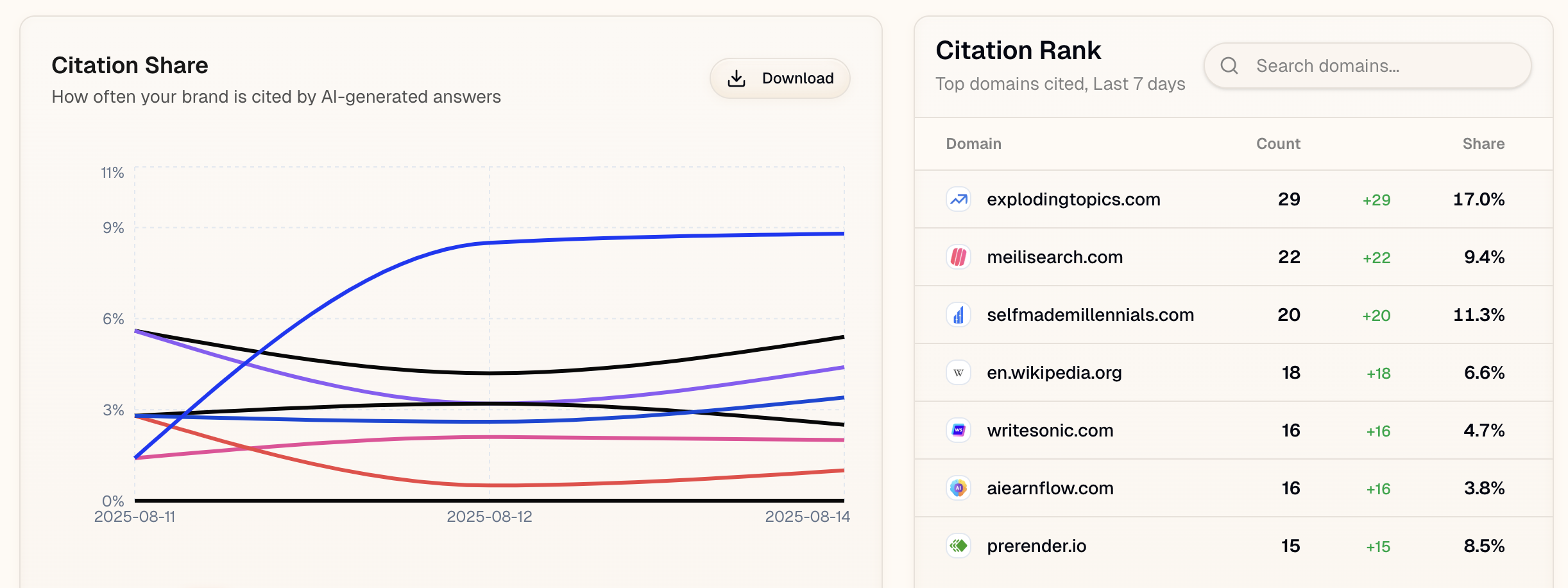Open the meilisearch.com domain row
Image resolution: width=1568 pixels, height=588 pixels.
click(1233, 257)
